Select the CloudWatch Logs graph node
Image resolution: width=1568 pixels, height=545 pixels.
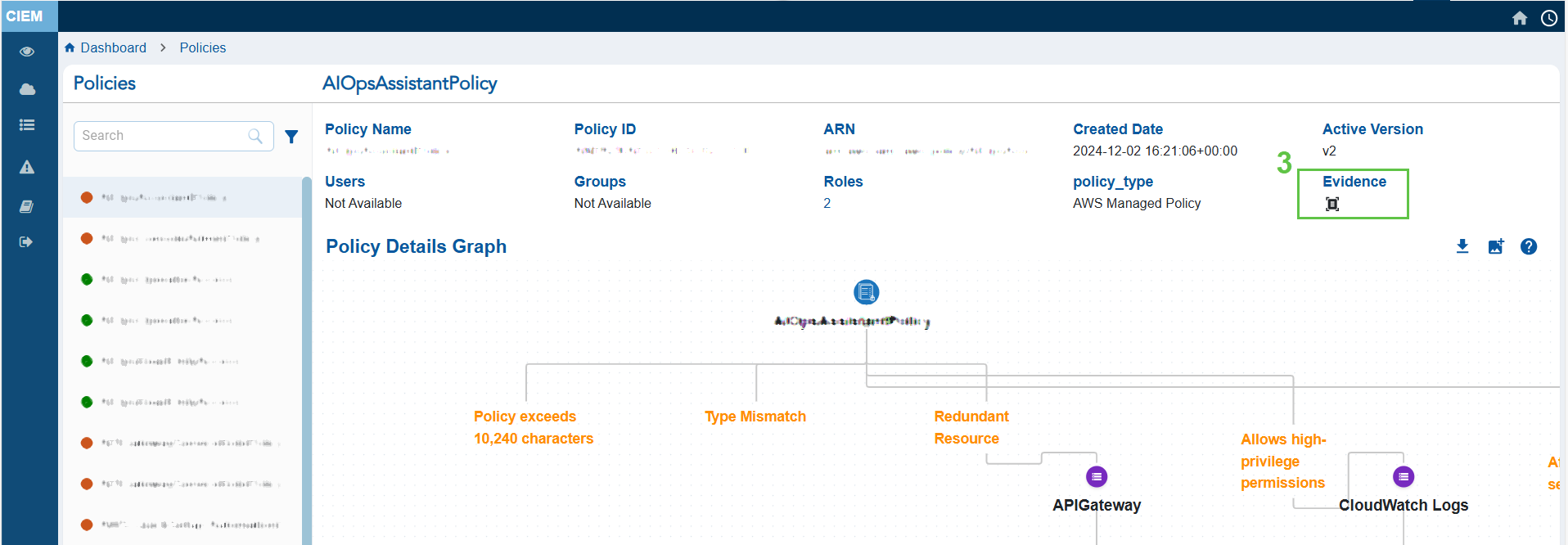[x=1404, y=476]
